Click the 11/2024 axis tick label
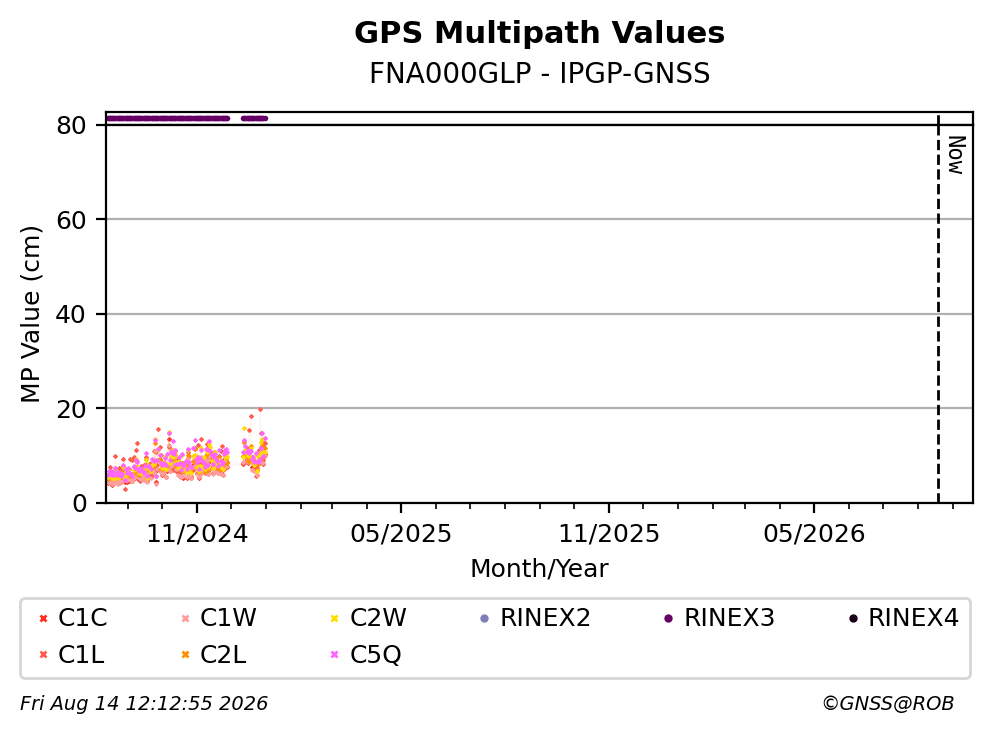The image size is (993, 734). click(x=197, y=534)
